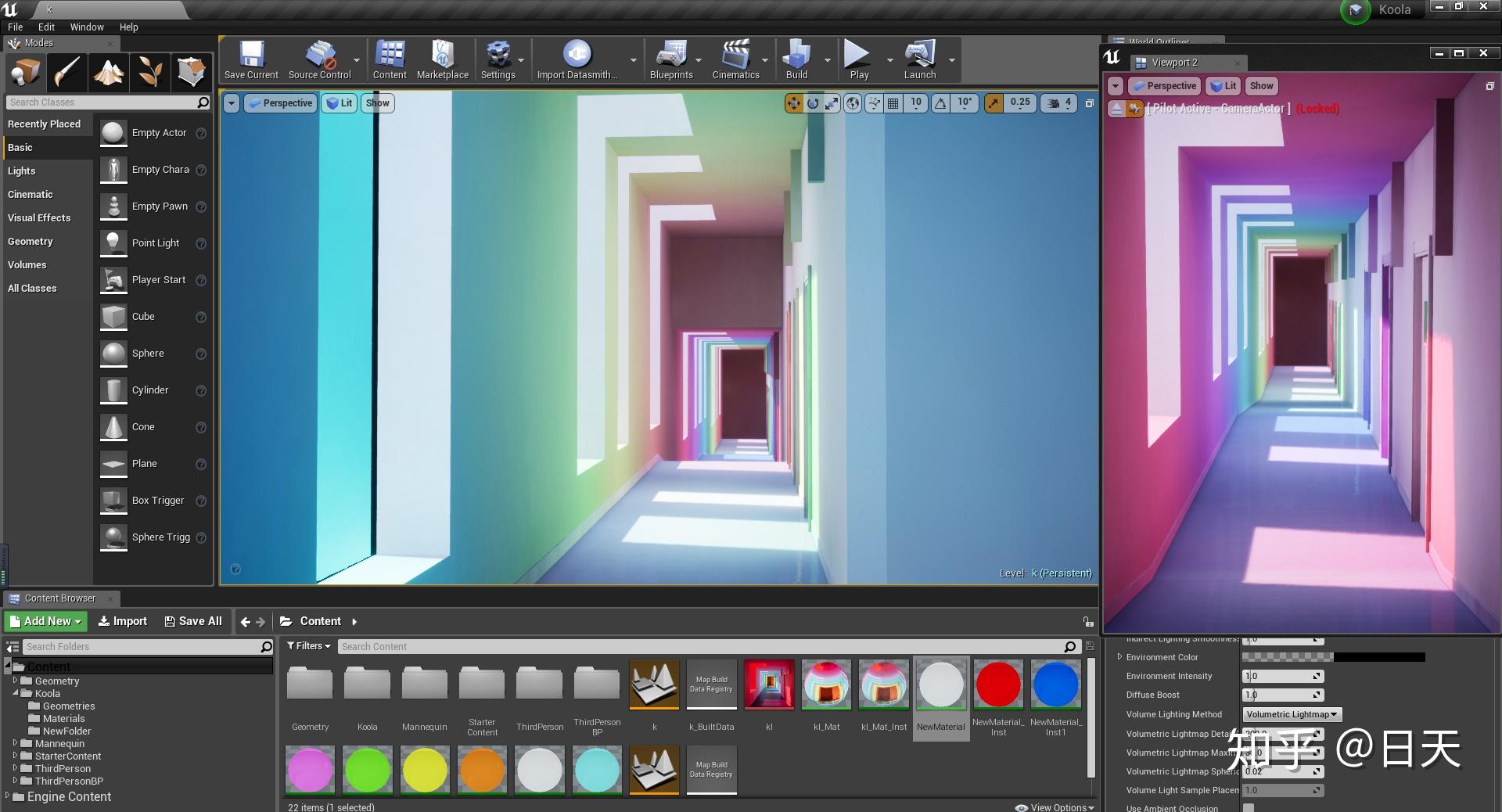The image size is (1502, 812).
Task: Expand the Environment Color property
Action: pos(1119,657)
